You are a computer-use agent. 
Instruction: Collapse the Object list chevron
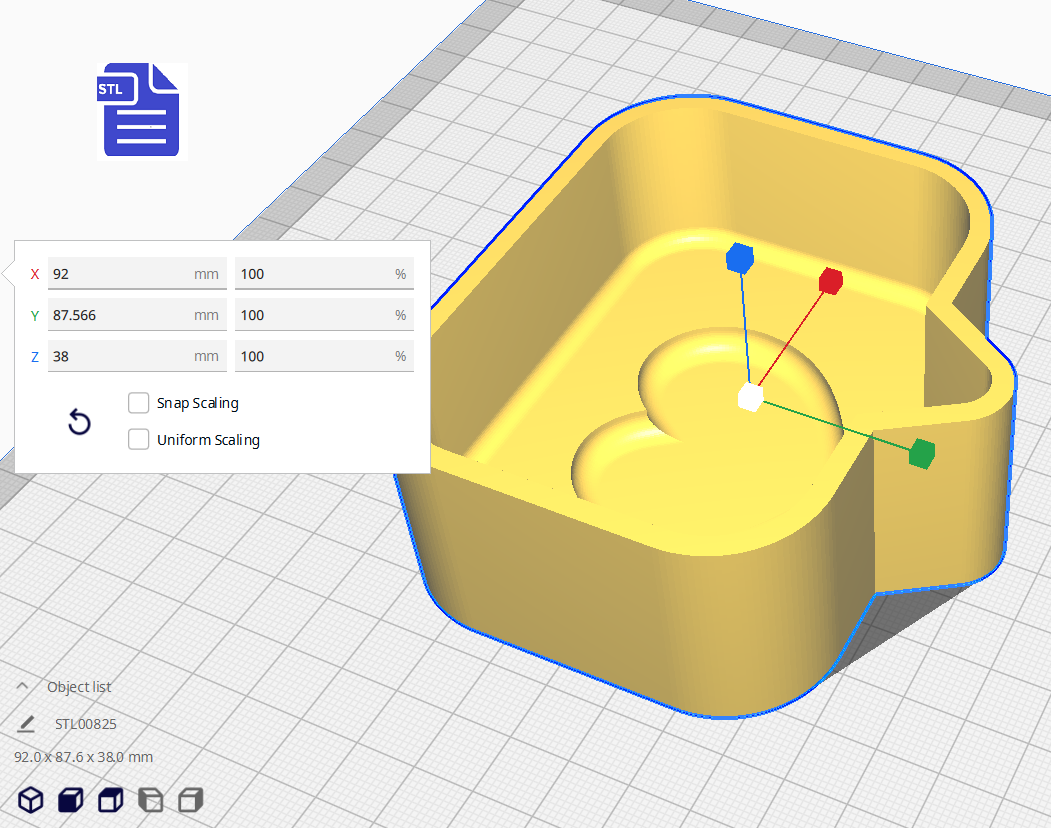coord(22,686)
